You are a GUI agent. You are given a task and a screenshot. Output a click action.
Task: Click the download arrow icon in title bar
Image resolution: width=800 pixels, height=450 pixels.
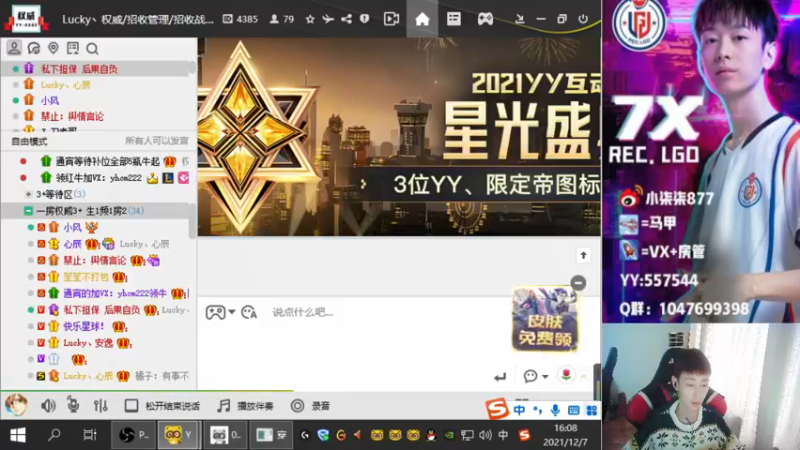[519, 19]
